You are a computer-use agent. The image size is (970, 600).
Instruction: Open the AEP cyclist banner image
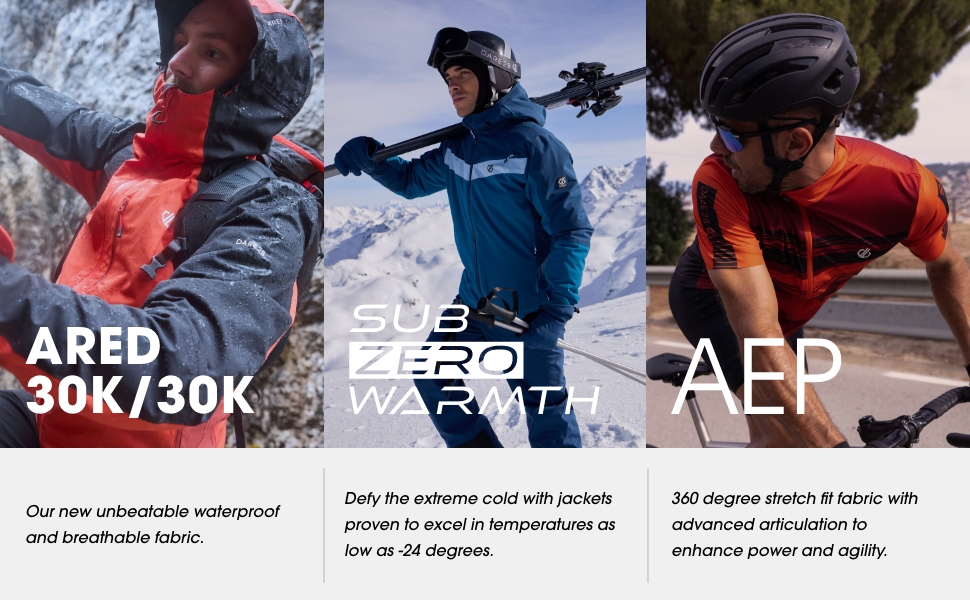coord(808,223)
